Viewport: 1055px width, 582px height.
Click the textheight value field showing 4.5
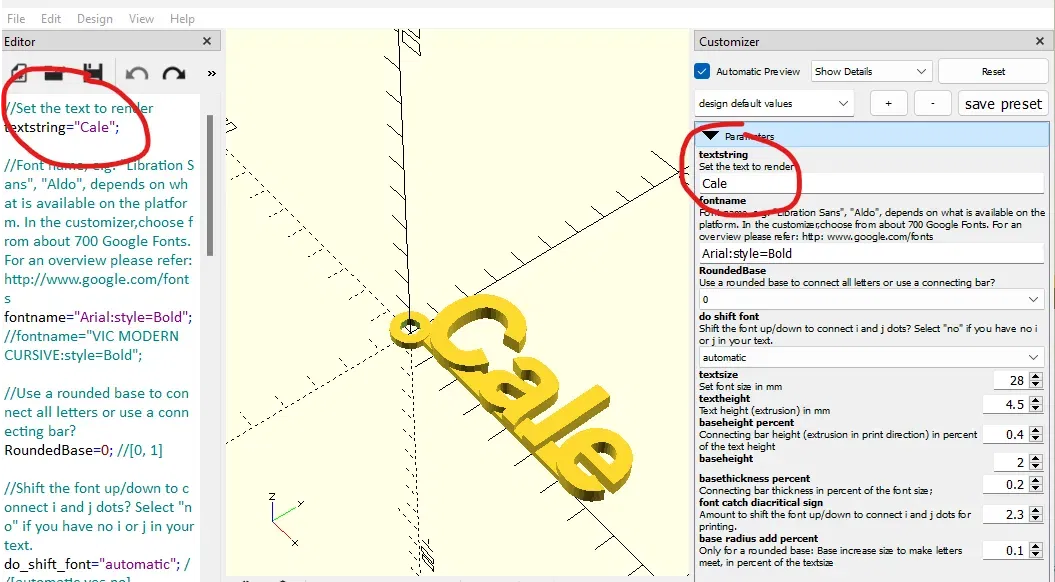1006,404
